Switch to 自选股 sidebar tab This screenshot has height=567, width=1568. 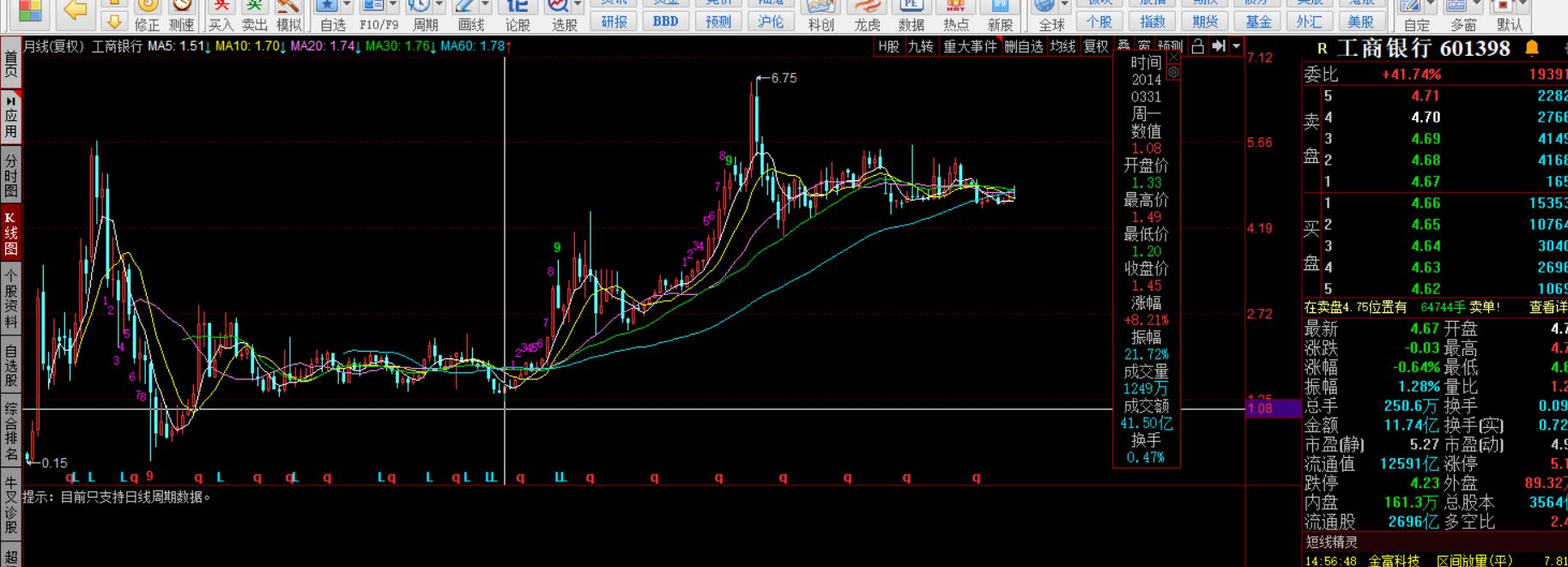pyautogui.click(x=10, y=366)
